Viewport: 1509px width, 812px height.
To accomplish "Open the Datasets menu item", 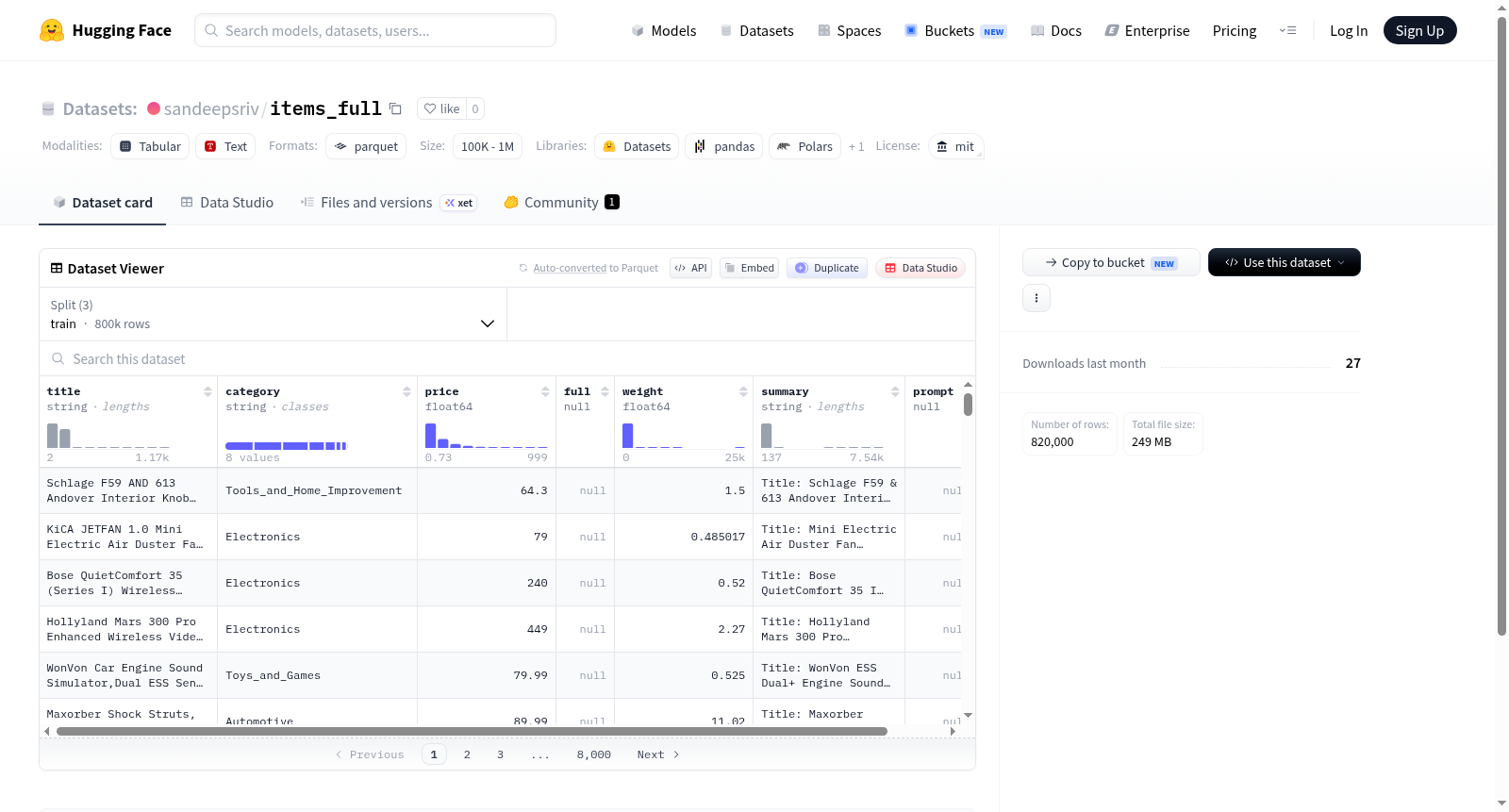I will click(756, 31).
